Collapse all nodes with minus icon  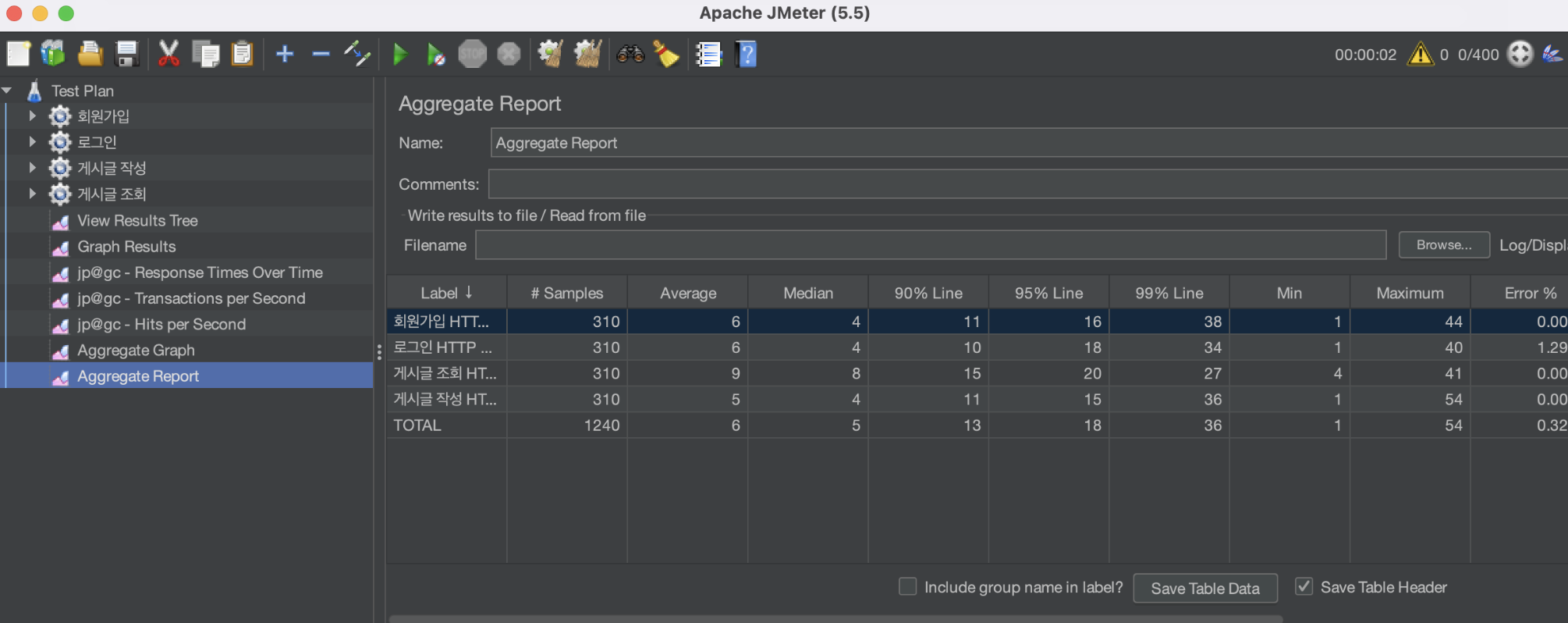point(321,54)
